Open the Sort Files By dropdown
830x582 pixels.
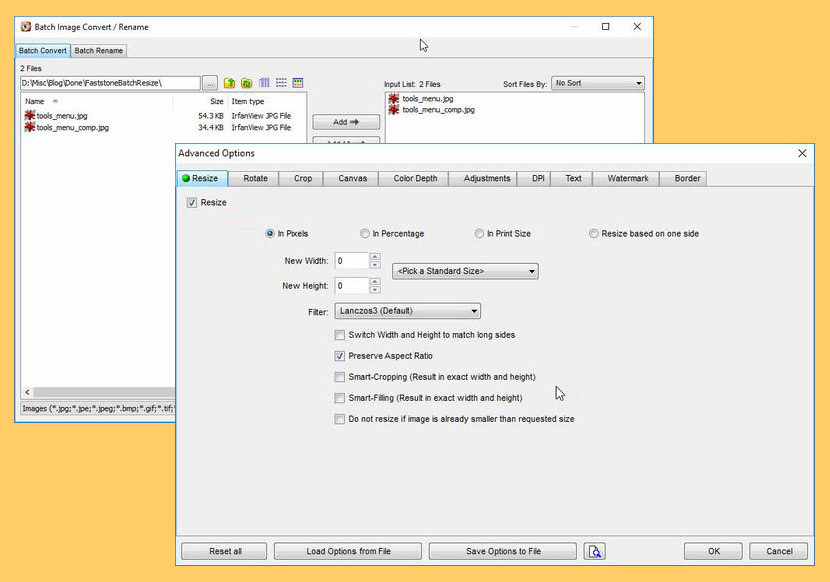click(598, 83)
